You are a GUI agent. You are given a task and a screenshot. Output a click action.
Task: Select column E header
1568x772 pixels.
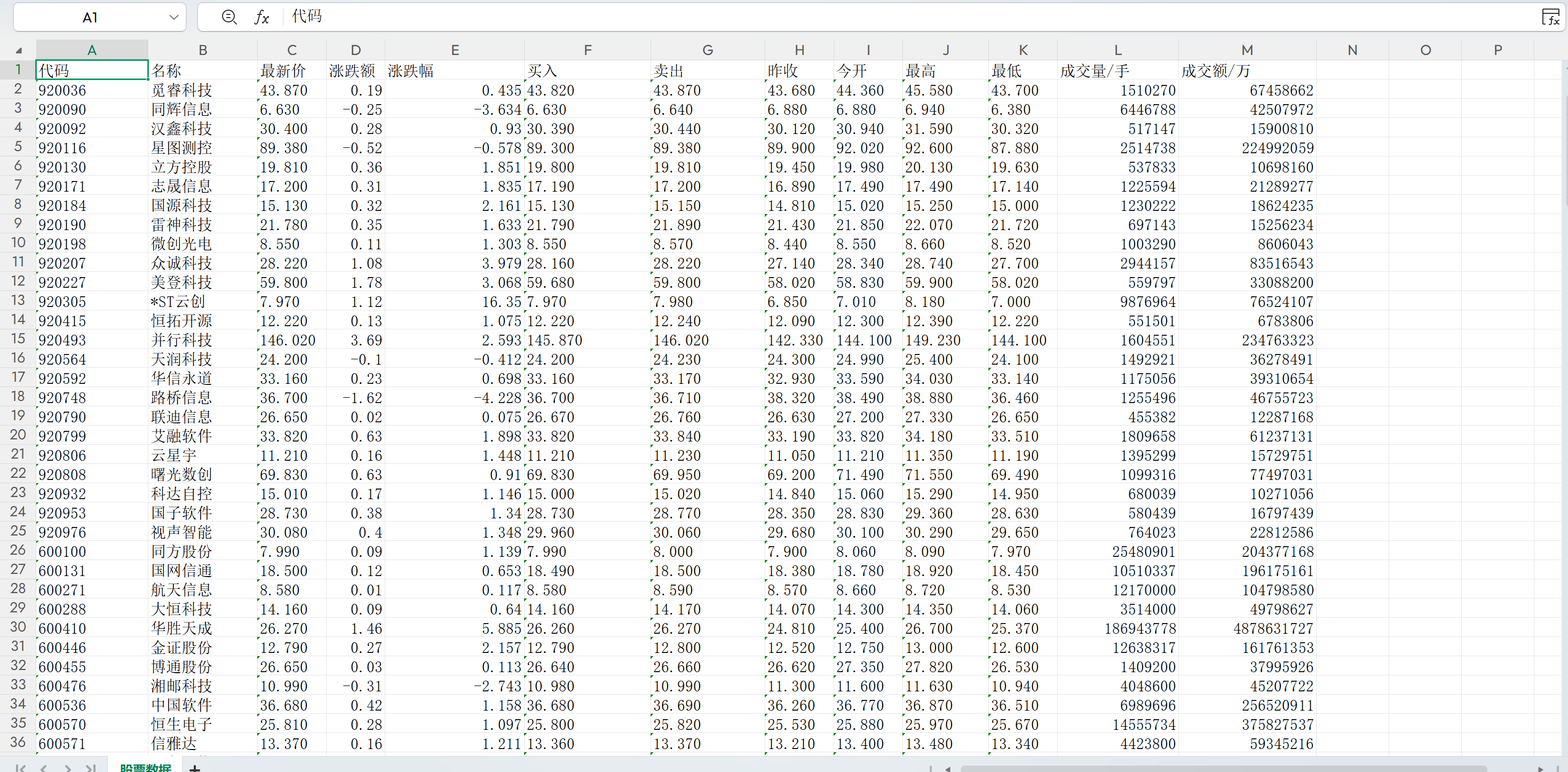pos(454,51)
